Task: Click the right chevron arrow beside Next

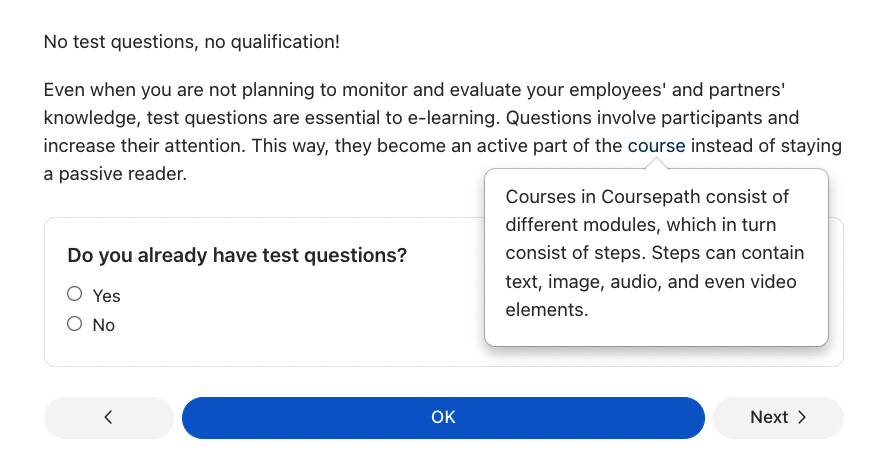Action: (803, 418)
